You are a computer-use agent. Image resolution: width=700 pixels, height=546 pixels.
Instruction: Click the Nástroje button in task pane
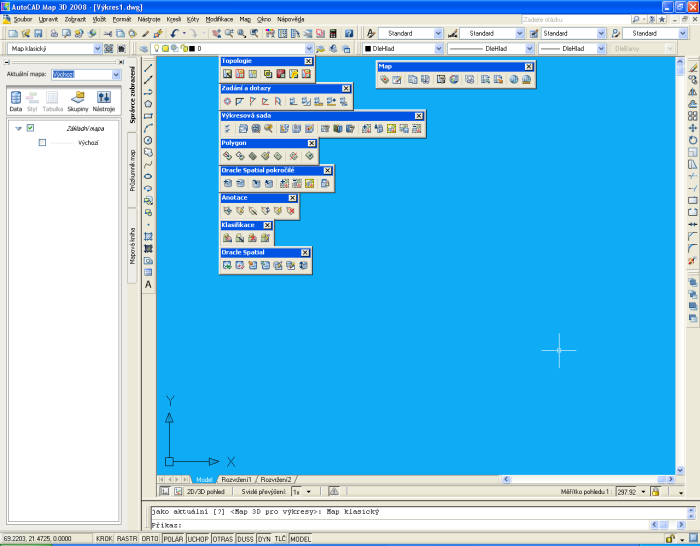[104, 101]
